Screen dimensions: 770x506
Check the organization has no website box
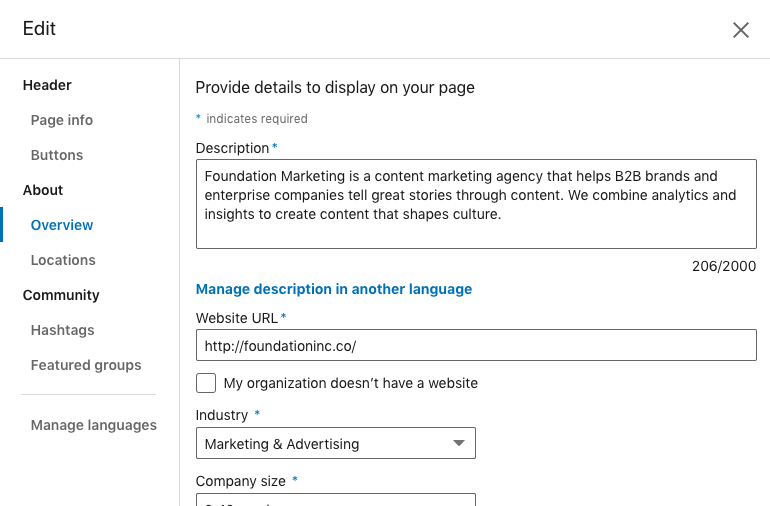[206, 383]
